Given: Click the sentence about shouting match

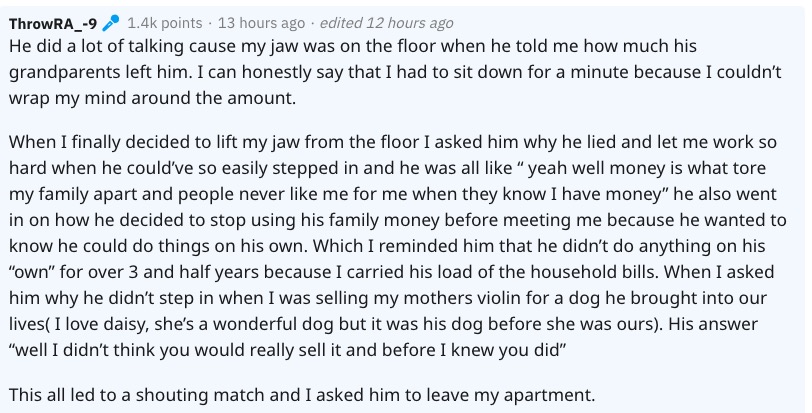Looking at the screenshot, I should tap(302, 395).
